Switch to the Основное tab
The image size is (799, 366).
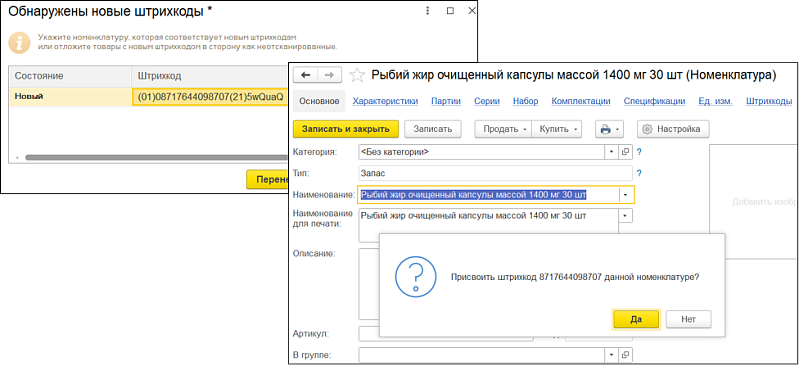point(319,101)
